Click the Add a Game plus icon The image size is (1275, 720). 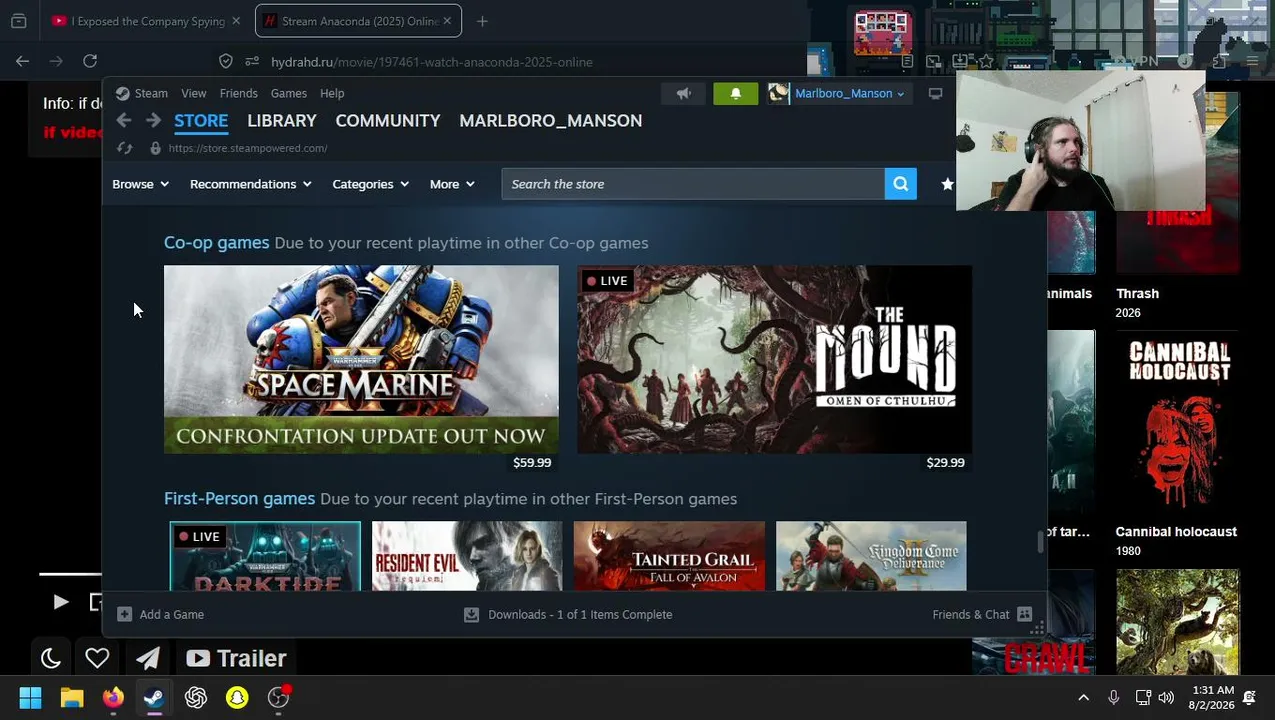coord(124,614)
